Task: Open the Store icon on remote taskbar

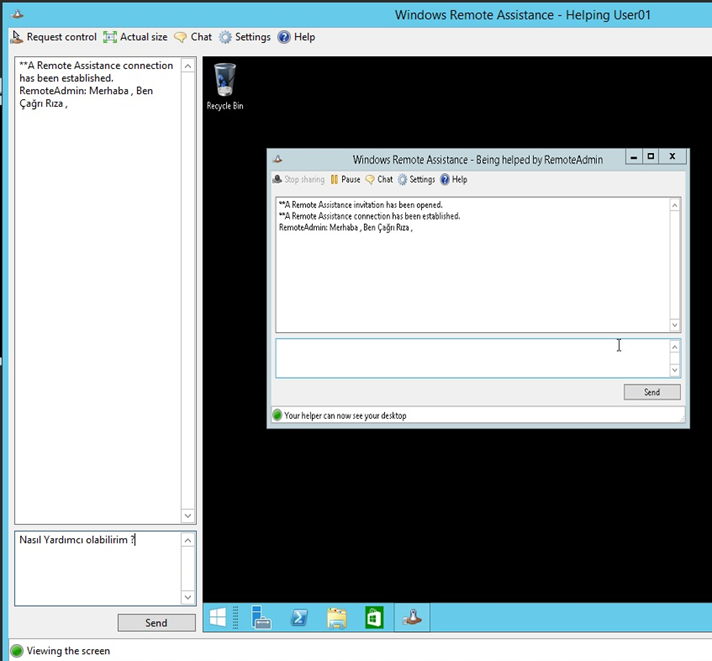Action: (374, 618)
